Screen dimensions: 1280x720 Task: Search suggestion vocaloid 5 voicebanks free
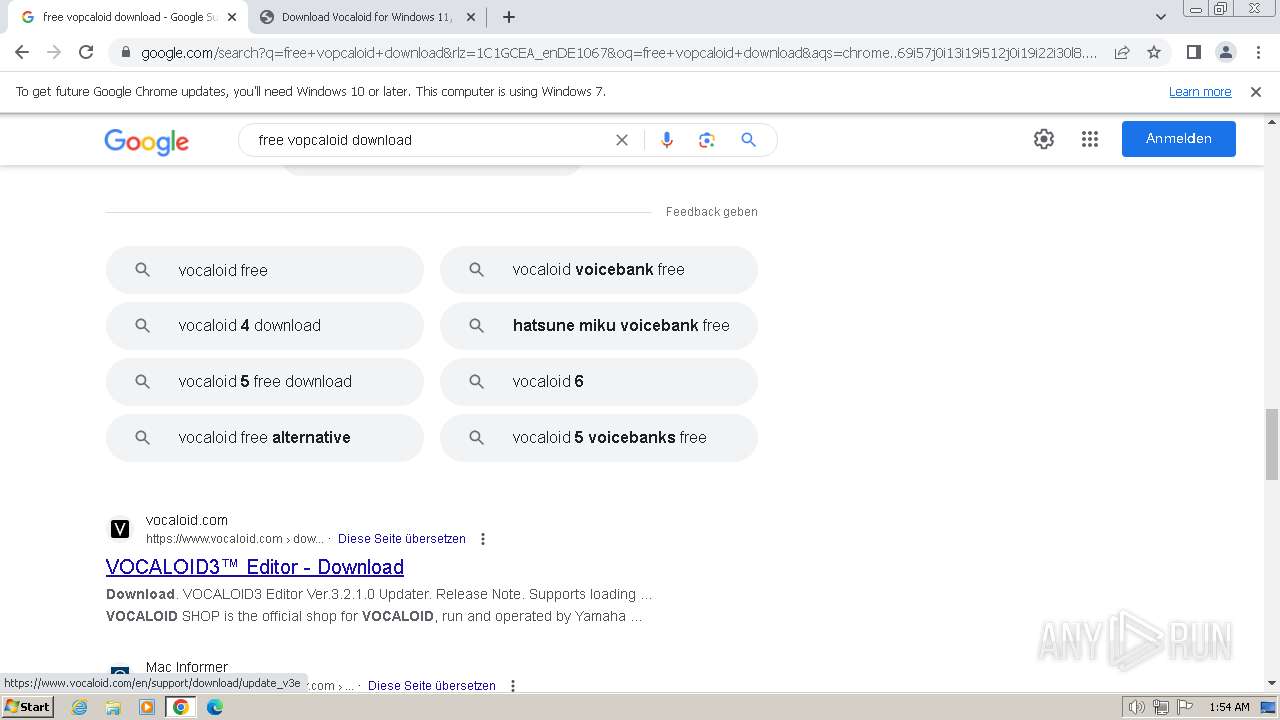(599, 438)
